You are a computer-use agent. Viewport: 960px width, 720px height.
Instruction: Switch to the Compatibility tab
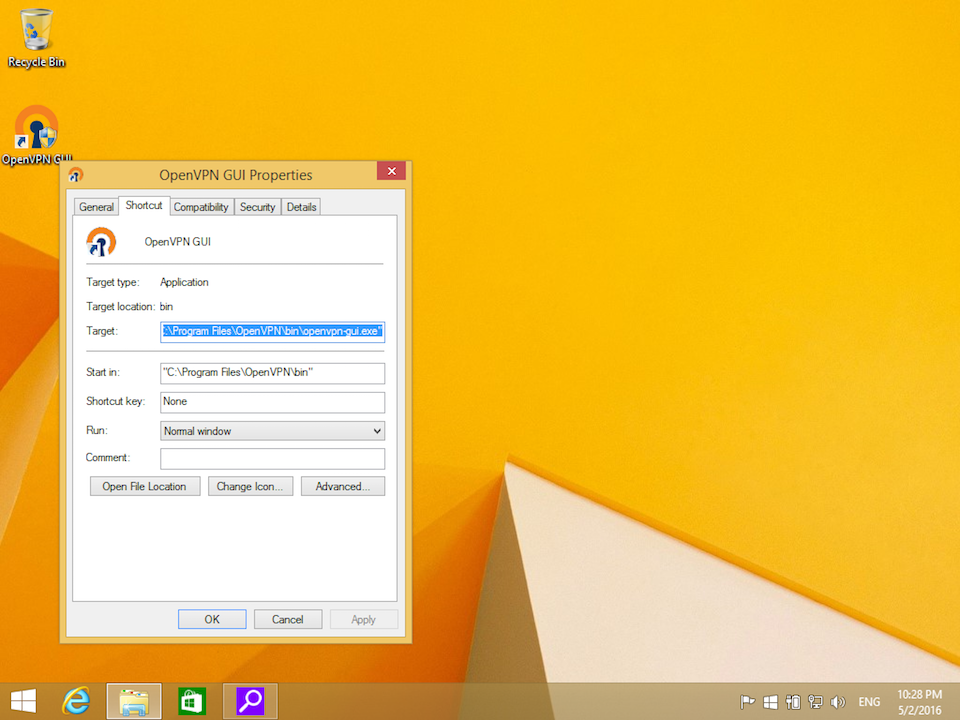(x=201, y=207)
